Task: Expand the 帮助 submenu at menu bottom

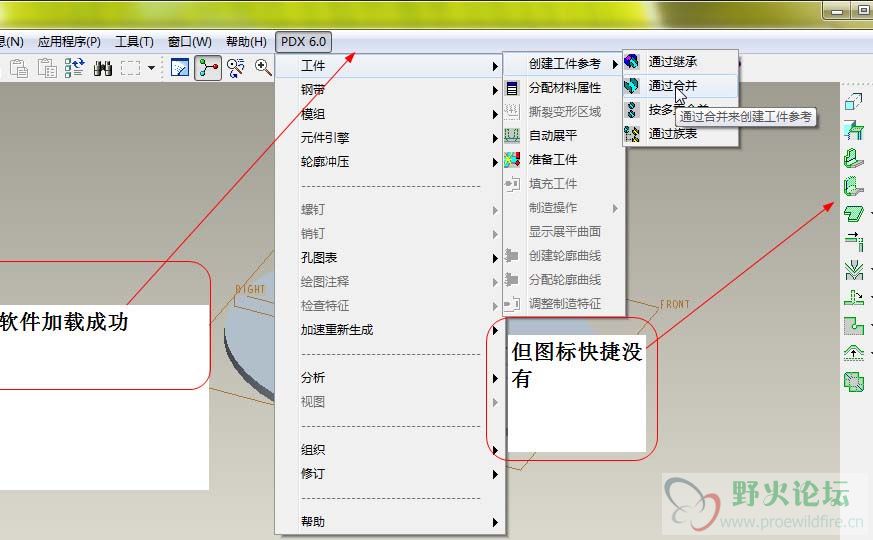Action: point(390,522)
